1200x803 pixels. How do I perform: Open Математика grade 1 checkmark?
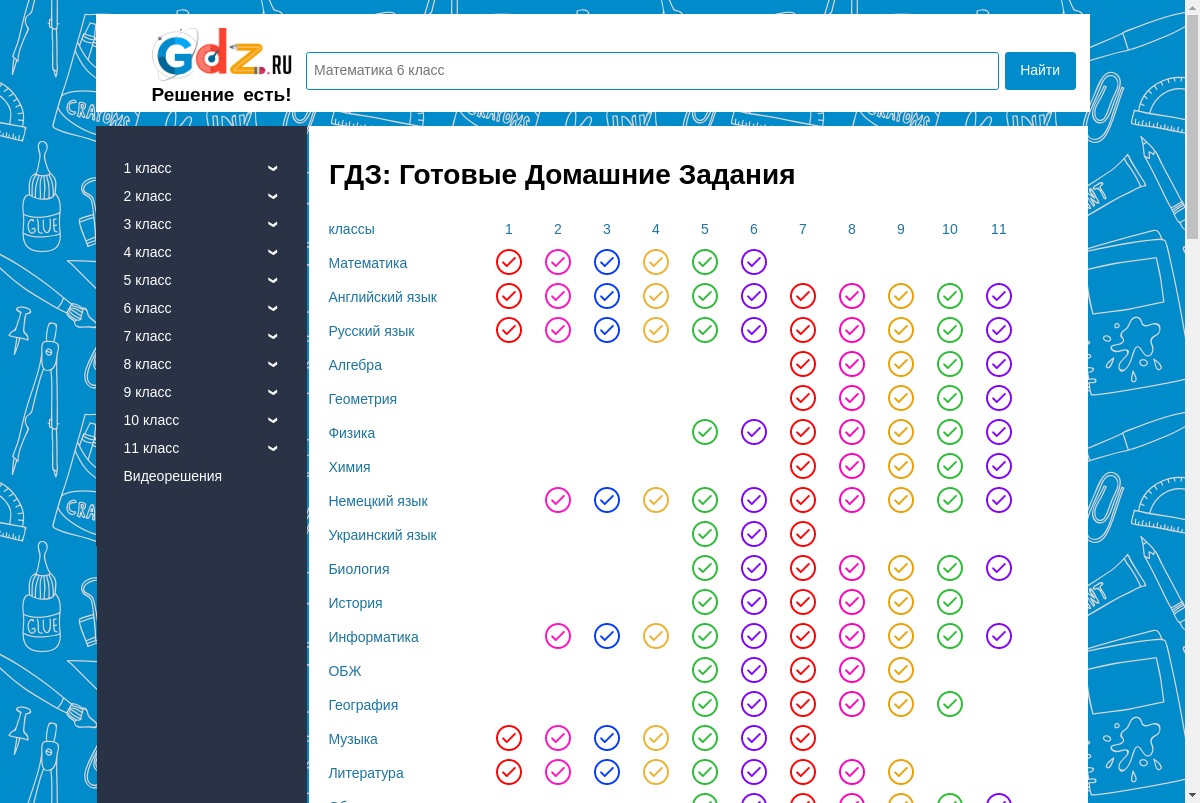coord(509,263)
